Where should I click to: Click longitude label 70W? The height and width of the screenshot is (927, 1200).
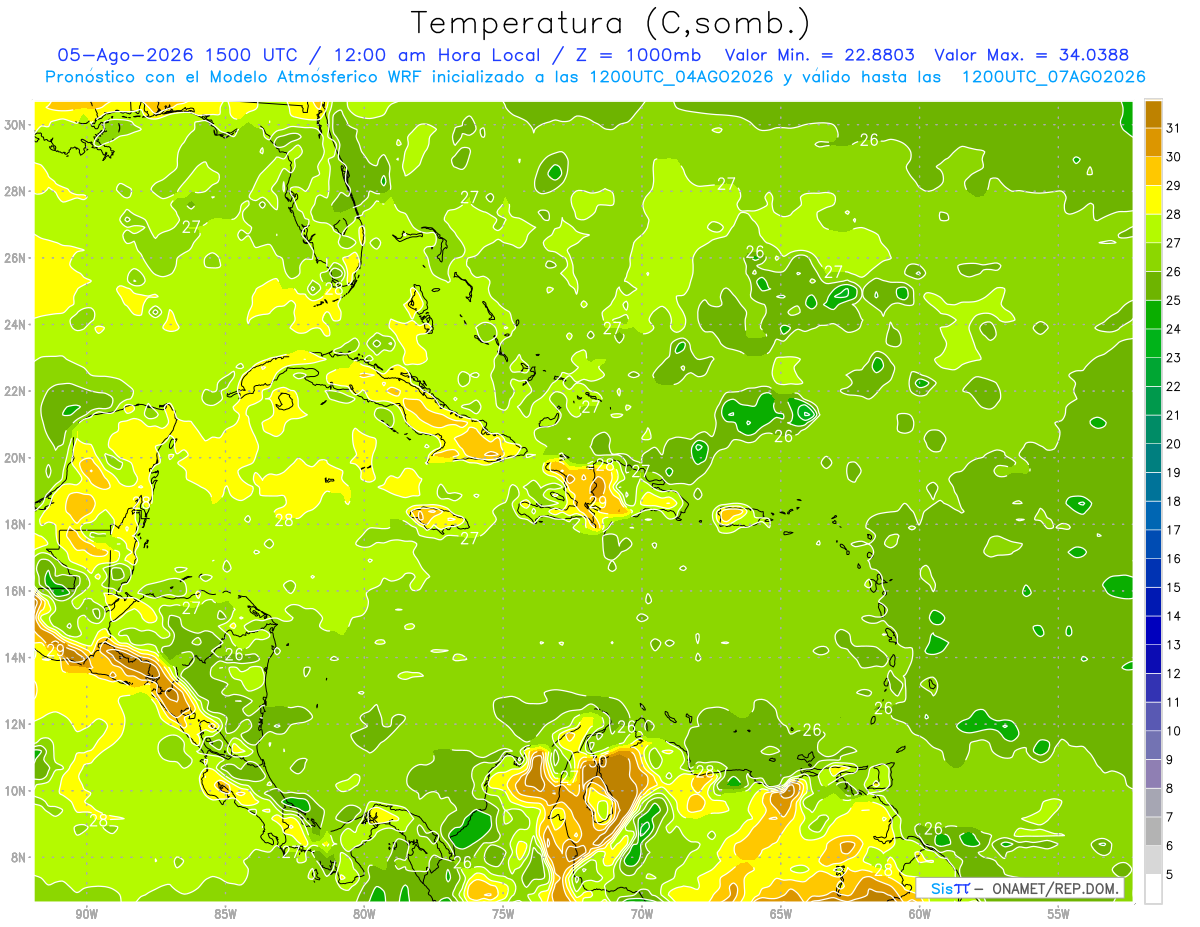(x=642, y=914)
